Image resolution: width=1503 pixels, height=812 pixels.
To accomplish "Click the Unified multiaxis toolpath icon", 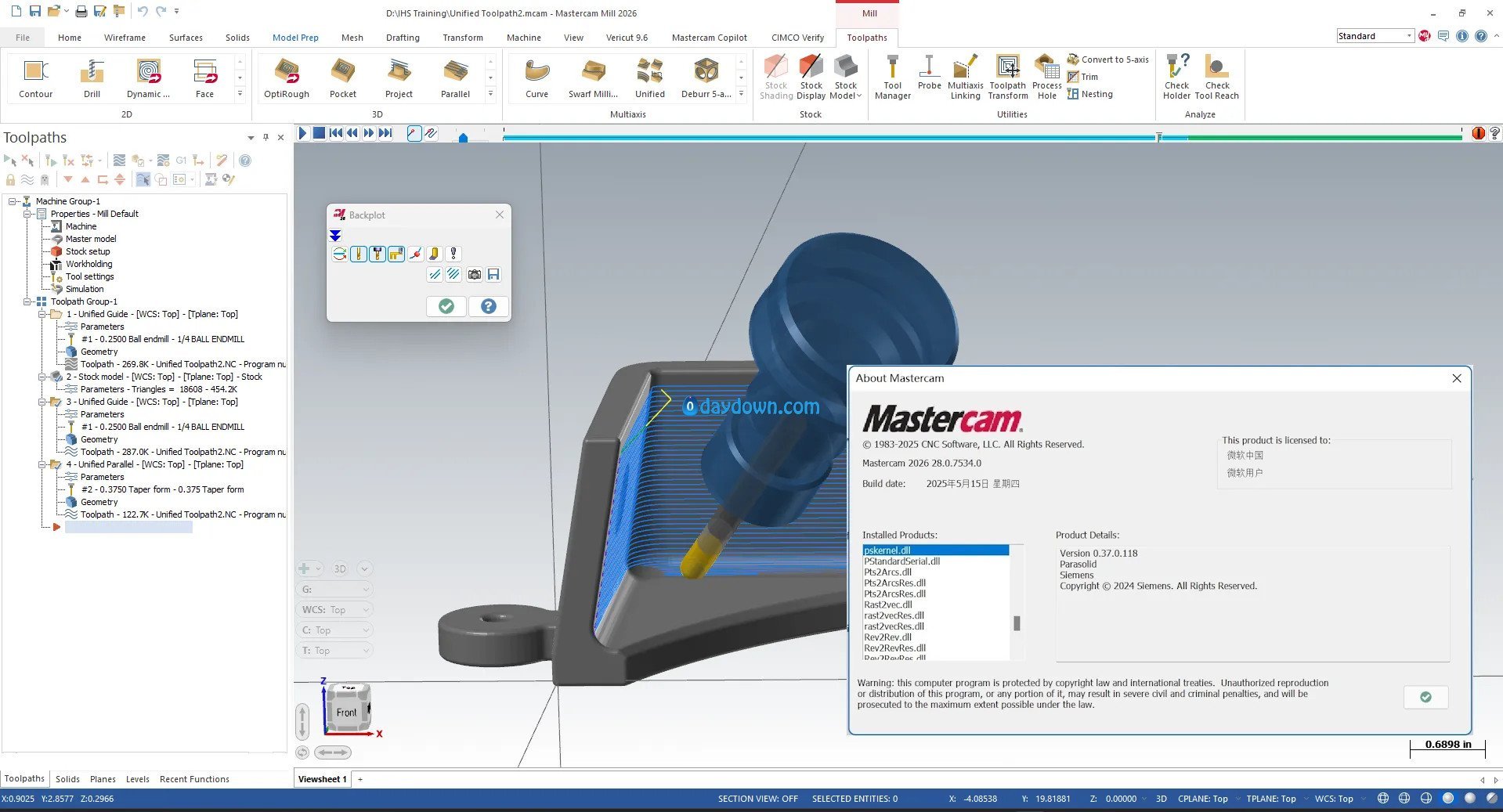I will click(x=649, y=78).
